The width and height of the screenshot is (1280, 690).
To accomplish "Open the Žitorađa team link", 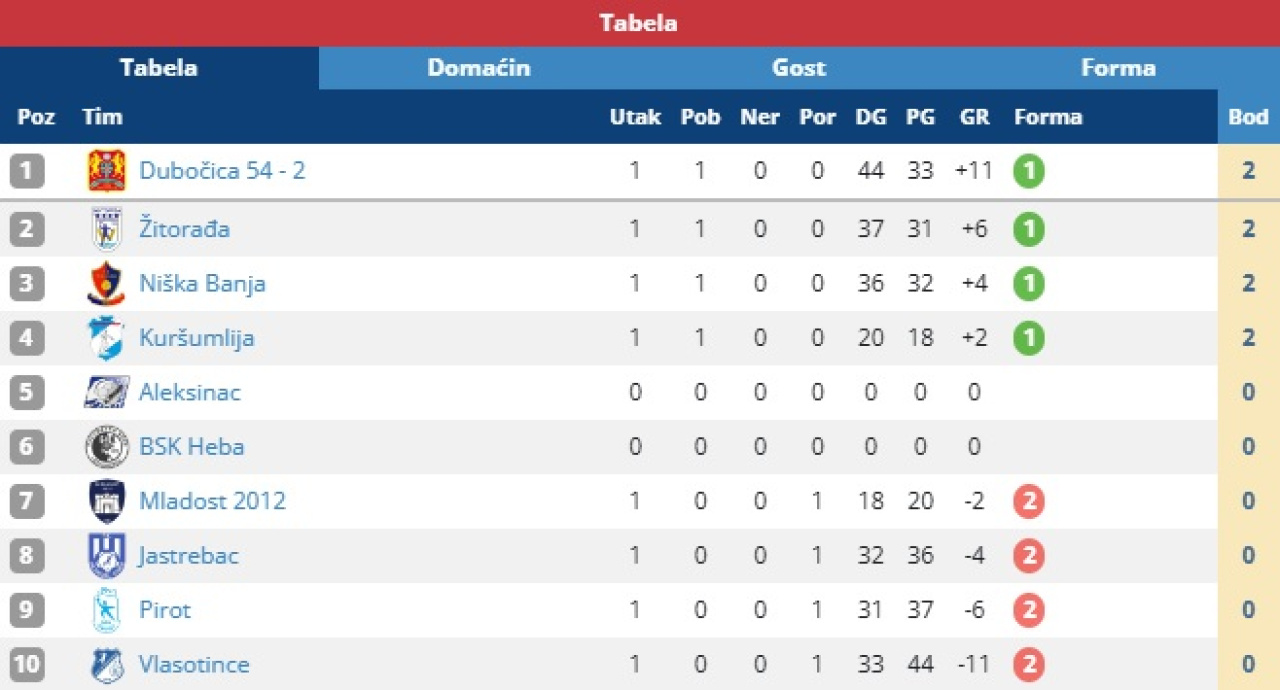I will point(184,229).
